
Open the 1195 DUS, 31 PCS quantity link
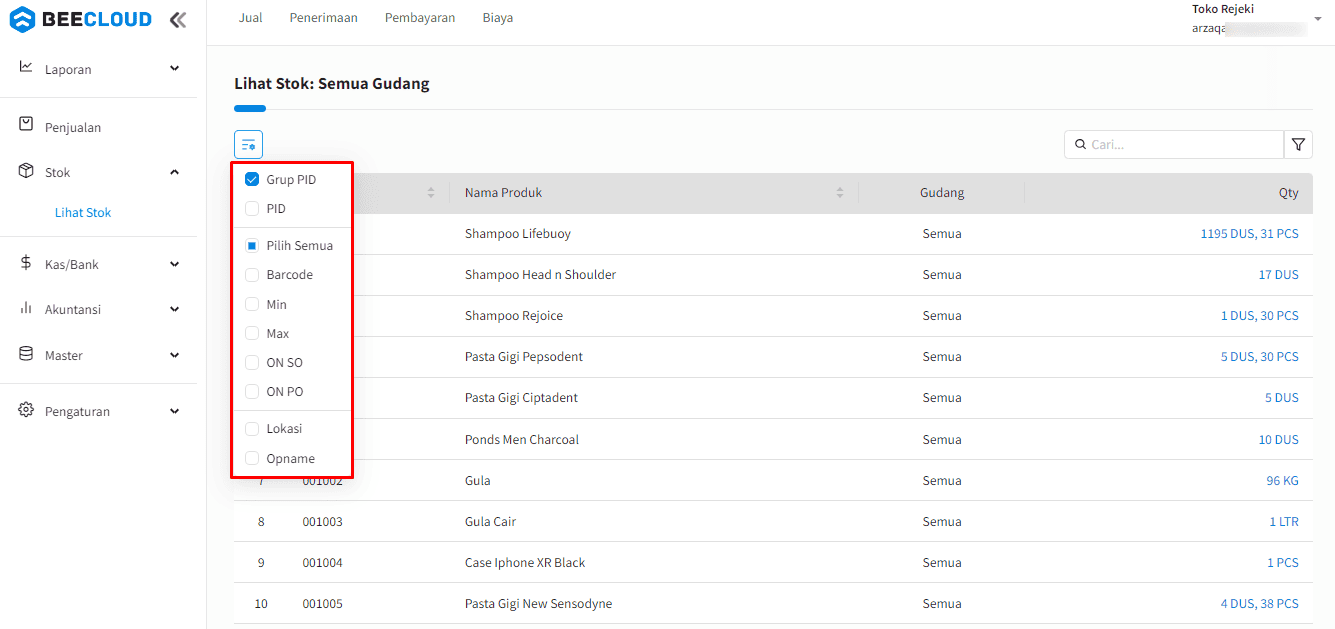click(x=1249, y=234)
